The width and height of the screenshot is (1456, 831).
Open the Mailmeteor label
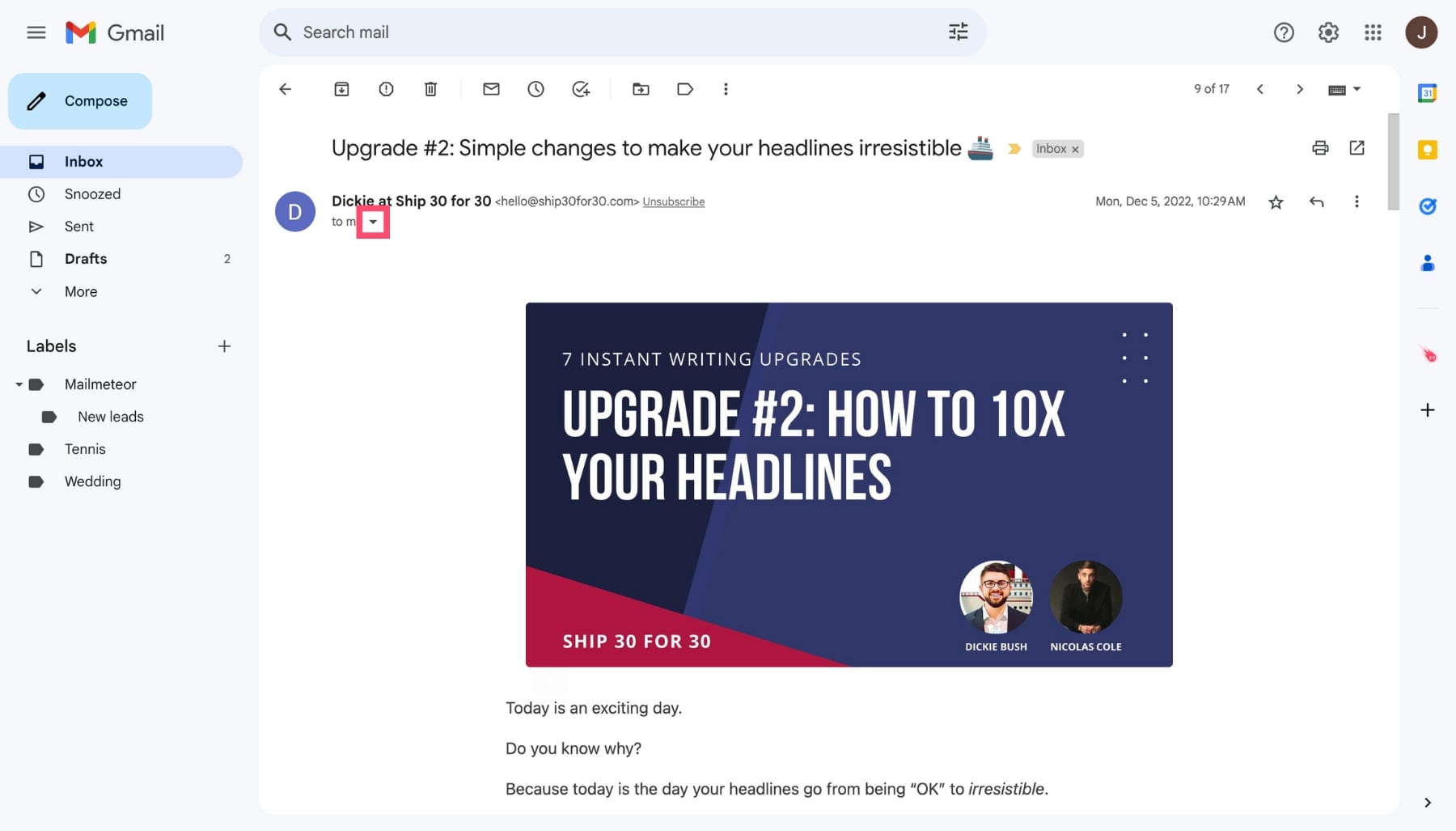pos(100,384)
